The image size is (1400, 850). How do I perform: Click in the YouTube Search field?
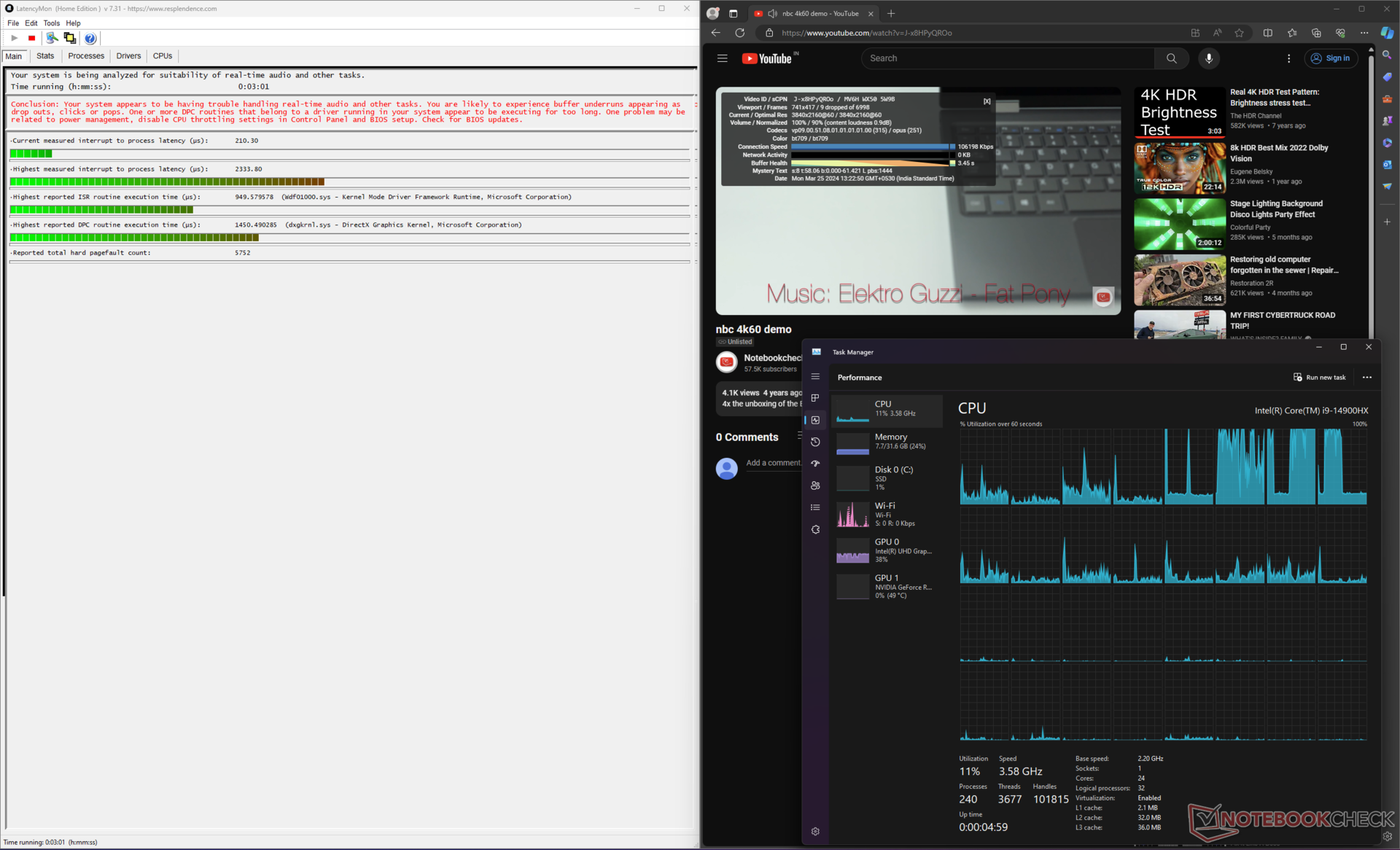coord(1006,58)
